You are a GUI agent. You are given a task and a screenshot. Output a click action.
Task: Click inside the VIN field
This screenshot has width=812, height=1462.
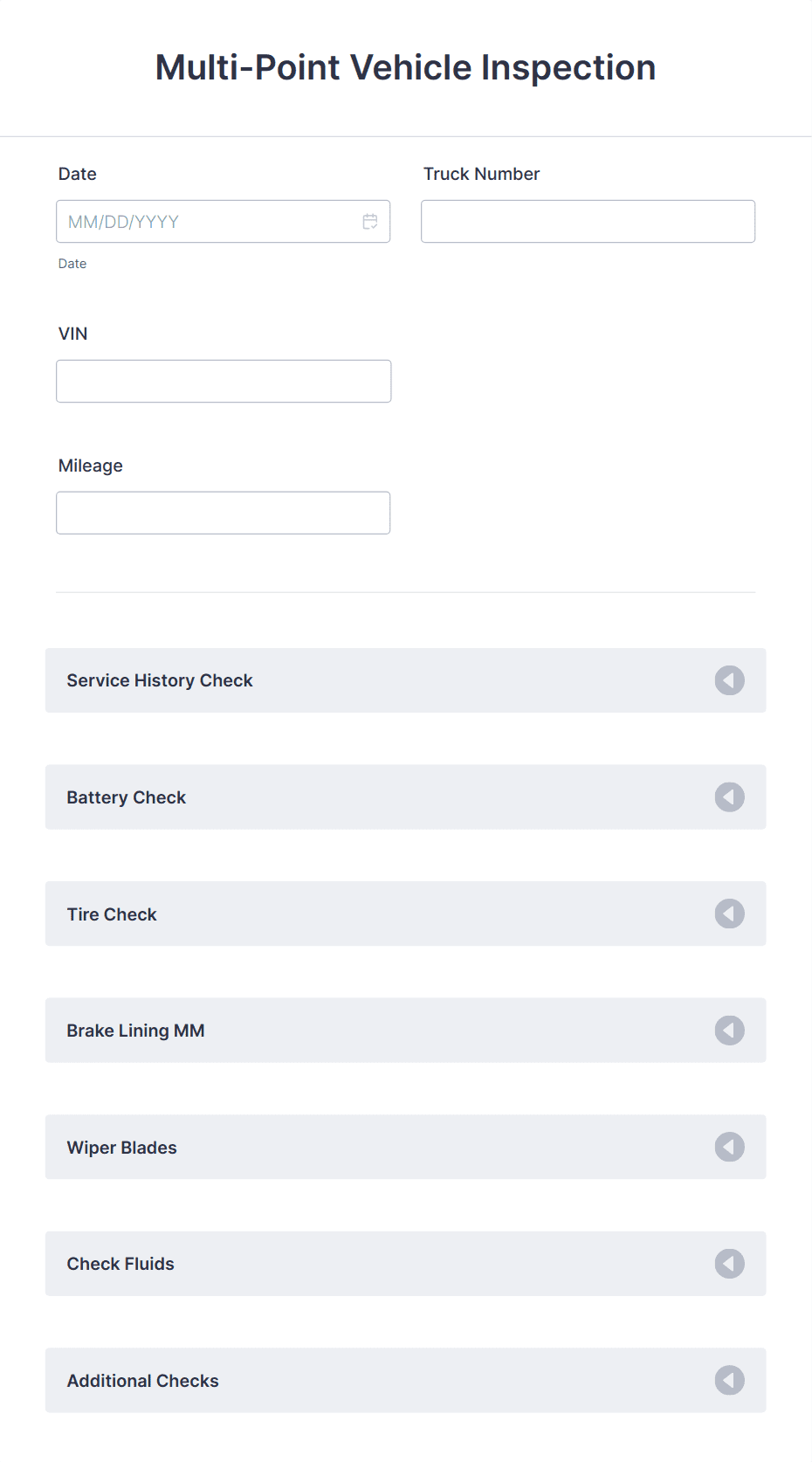[x=223, y=381]
